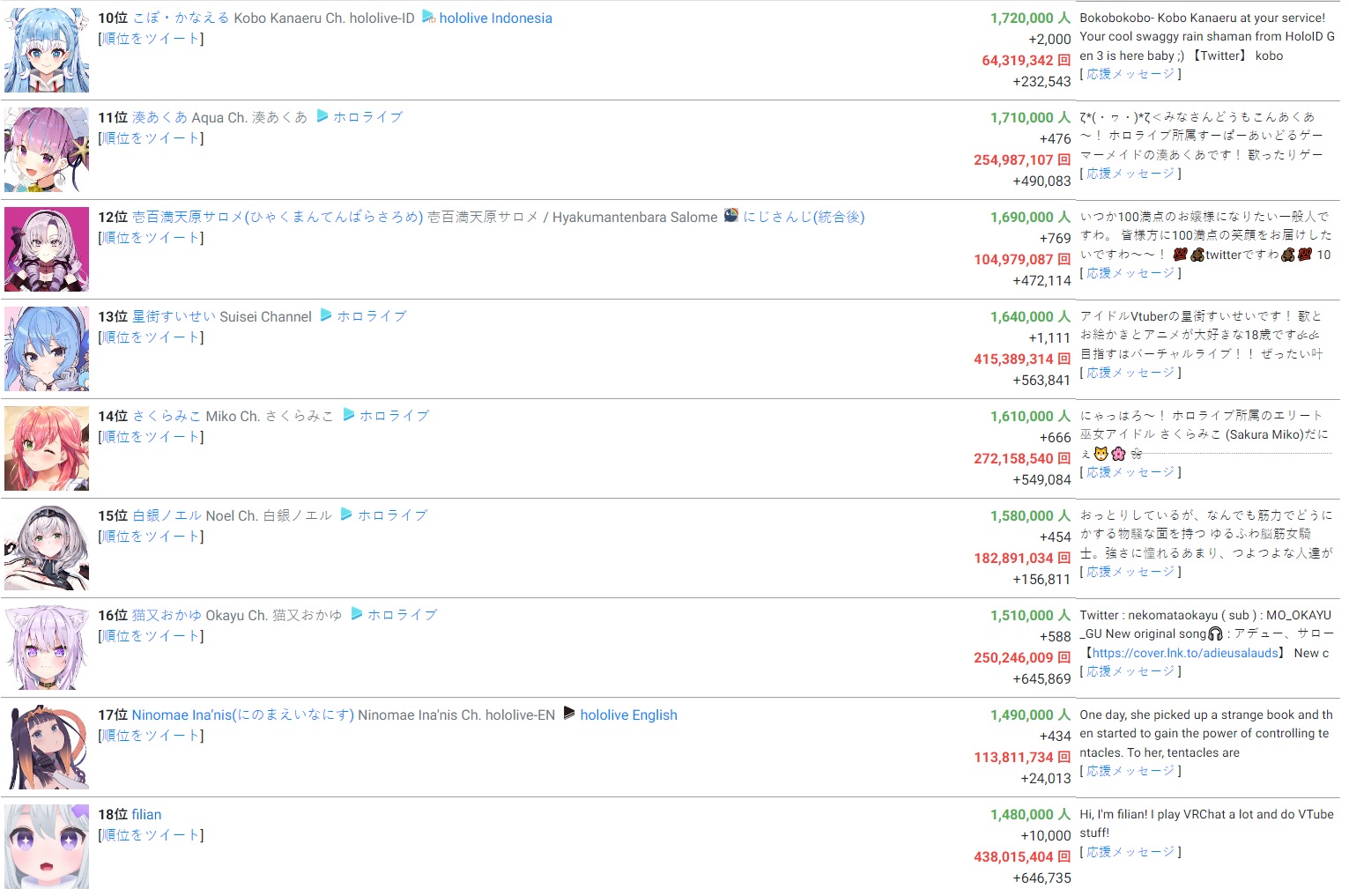This screenshot has height=896, width=1349.
Task: Open the 星街すいせい channel link
Action: [x=174, y=316]
